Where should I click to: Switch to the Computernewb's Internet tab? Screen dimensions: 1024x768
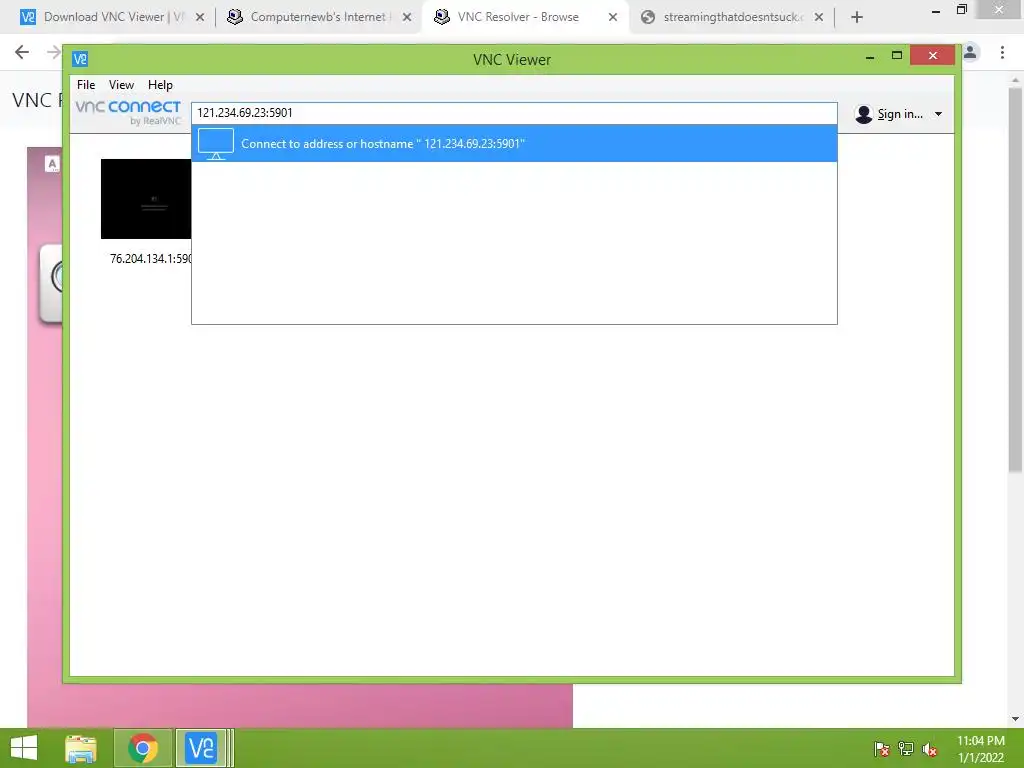(319, 17)
